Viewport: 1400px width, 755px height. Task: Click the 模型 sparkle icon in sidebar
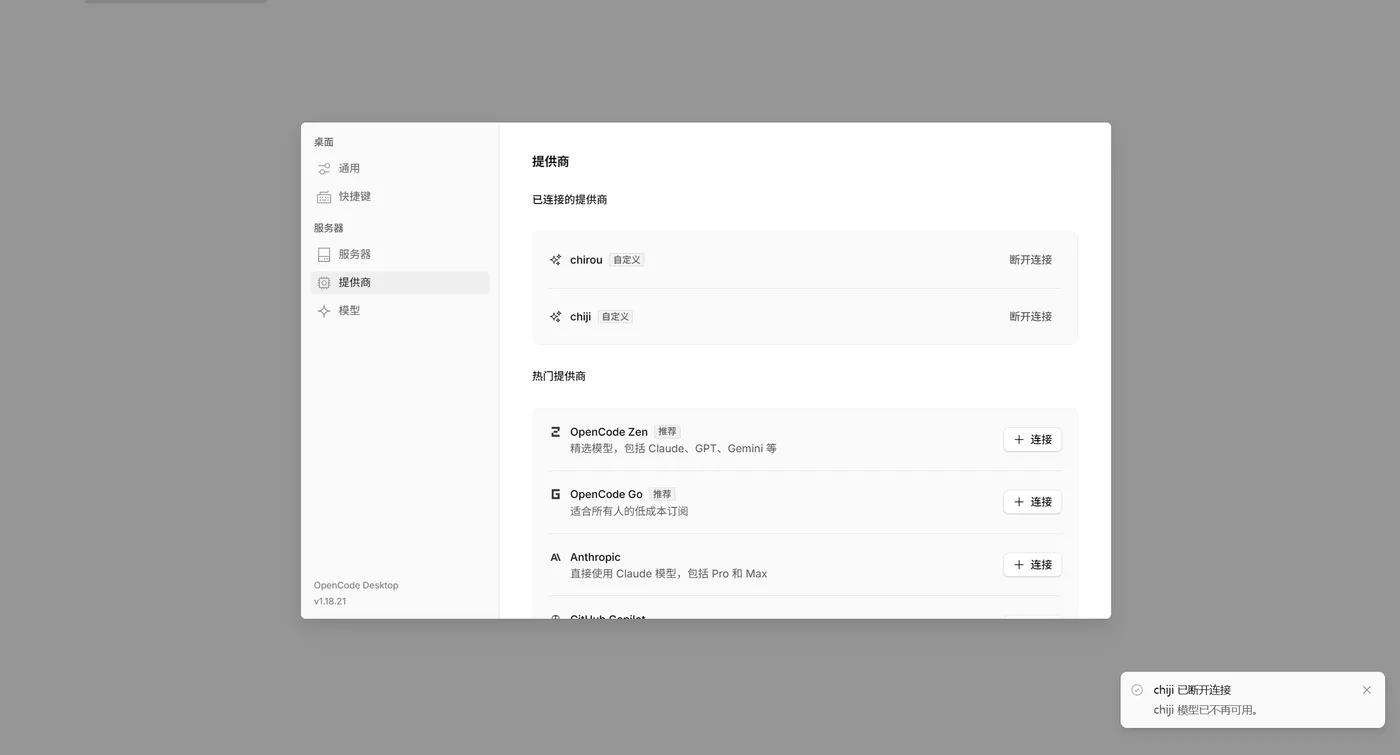(x=324, y=311)
